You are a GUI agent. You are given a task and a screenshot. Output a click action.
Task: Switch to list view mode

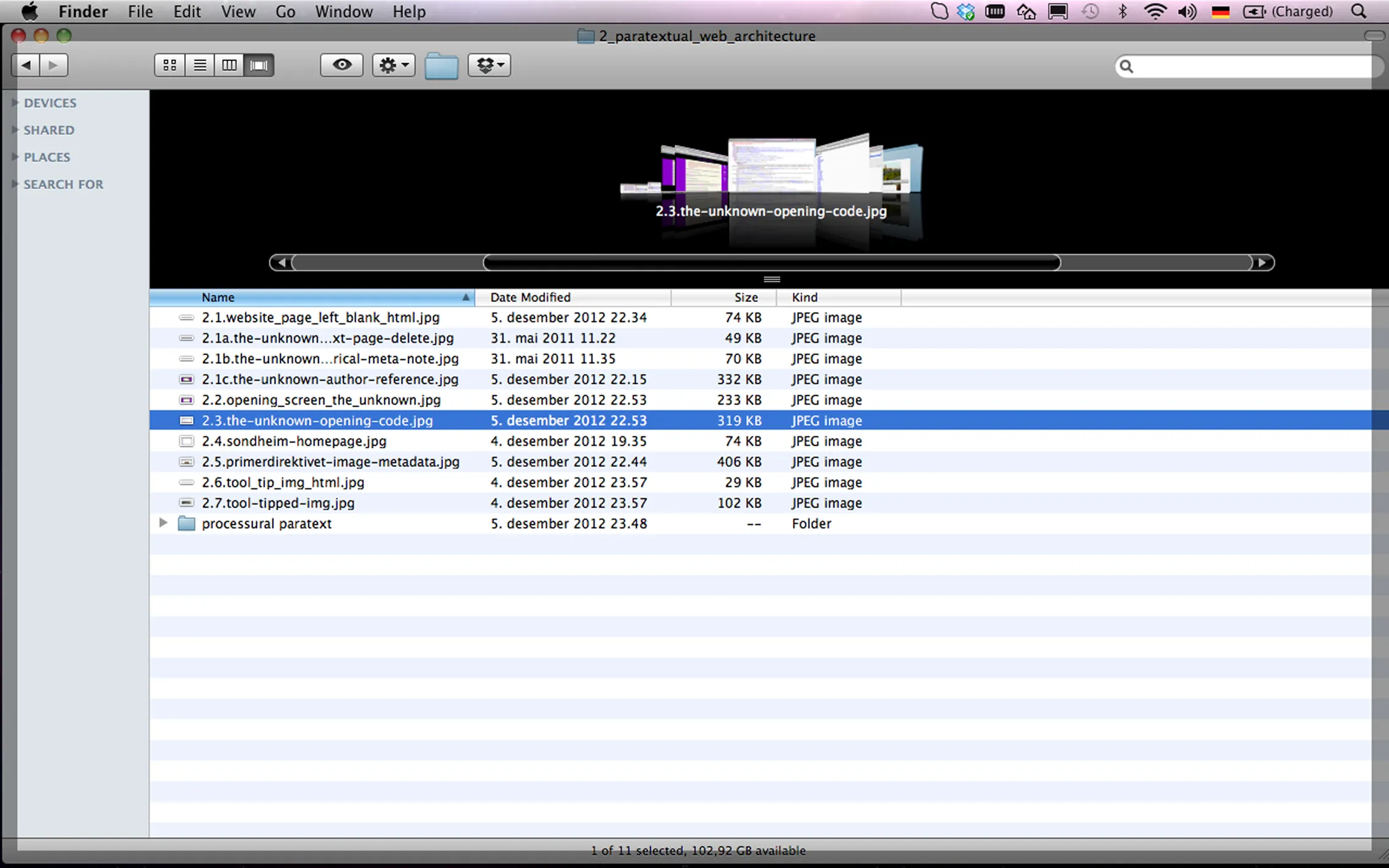199,65
